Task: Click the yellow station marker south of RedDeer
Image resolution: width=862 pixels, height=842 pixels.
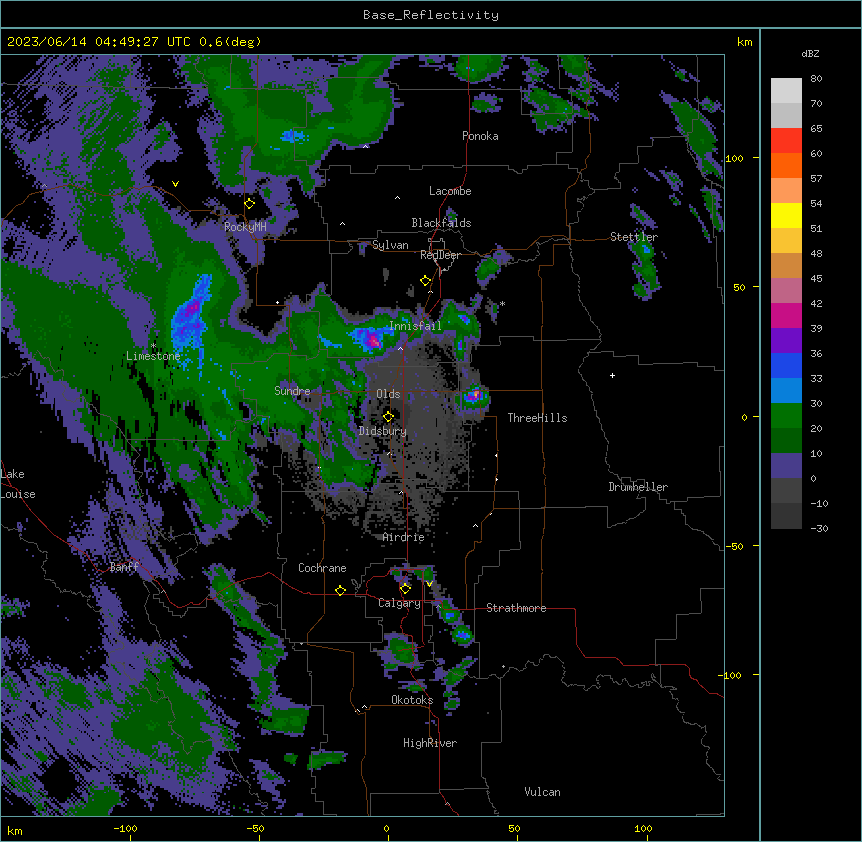Action: (426, 281)
